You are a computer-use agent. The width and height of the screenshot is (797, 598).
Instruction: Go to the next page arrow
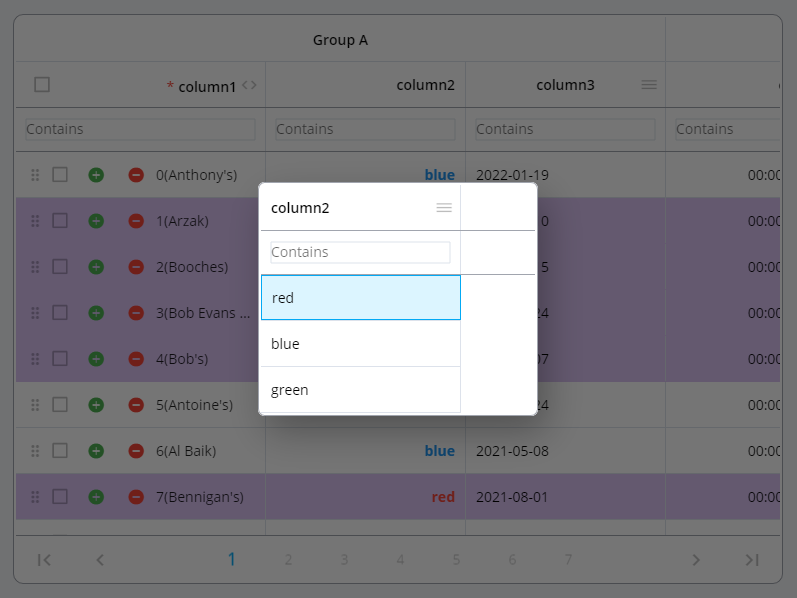(696, 560)
